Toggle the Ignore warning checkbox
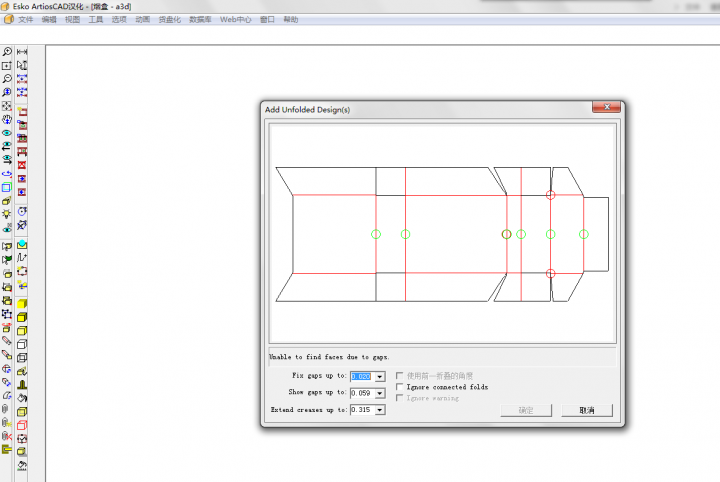This screenshot has width=720, height=482. (401, 398)
